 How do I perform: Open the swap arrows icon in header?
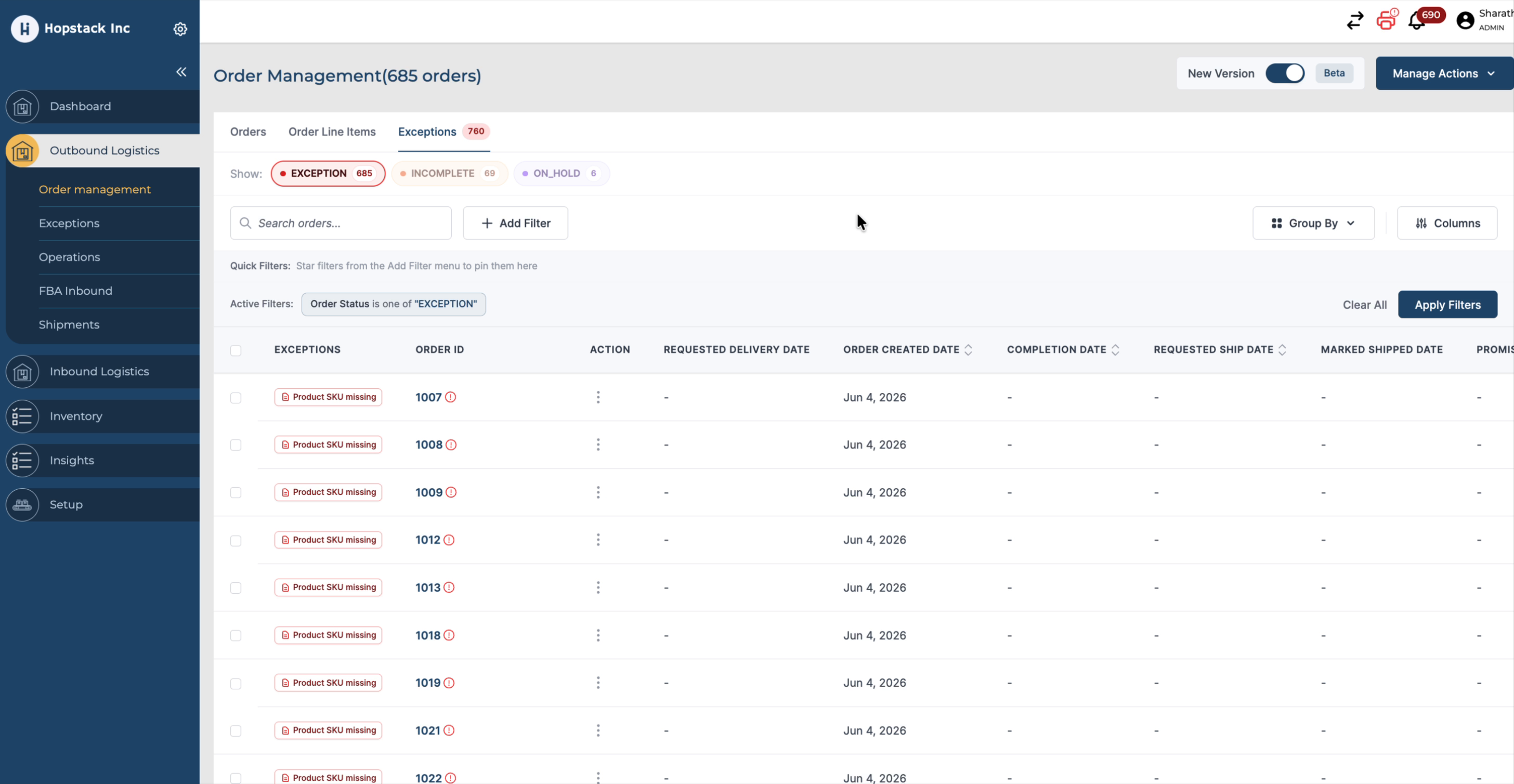click(1355, 21)
